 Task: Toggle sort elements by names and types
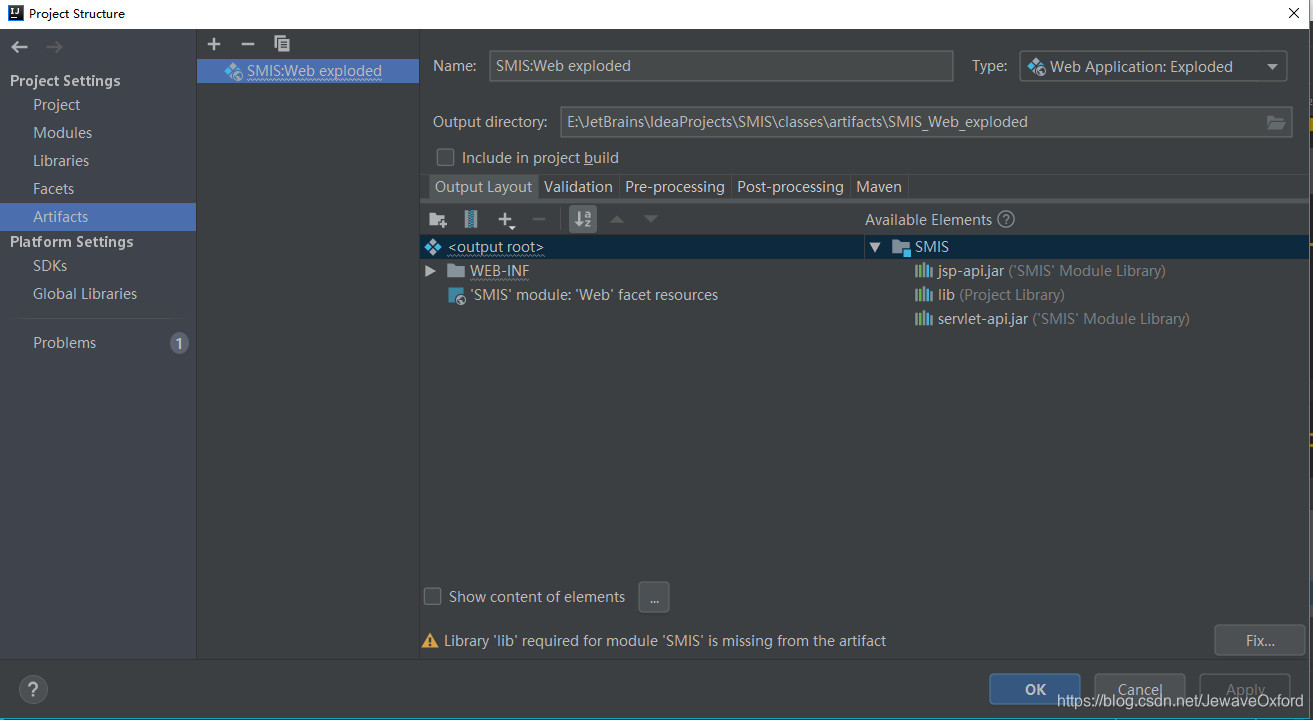[583, 219]
